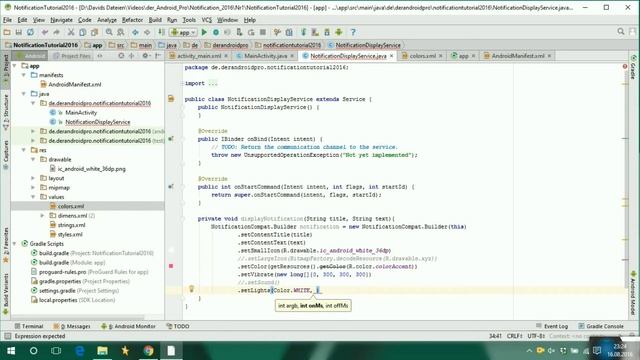
Task: Collapse the res folder node
Action: click(x=24, y=150)
